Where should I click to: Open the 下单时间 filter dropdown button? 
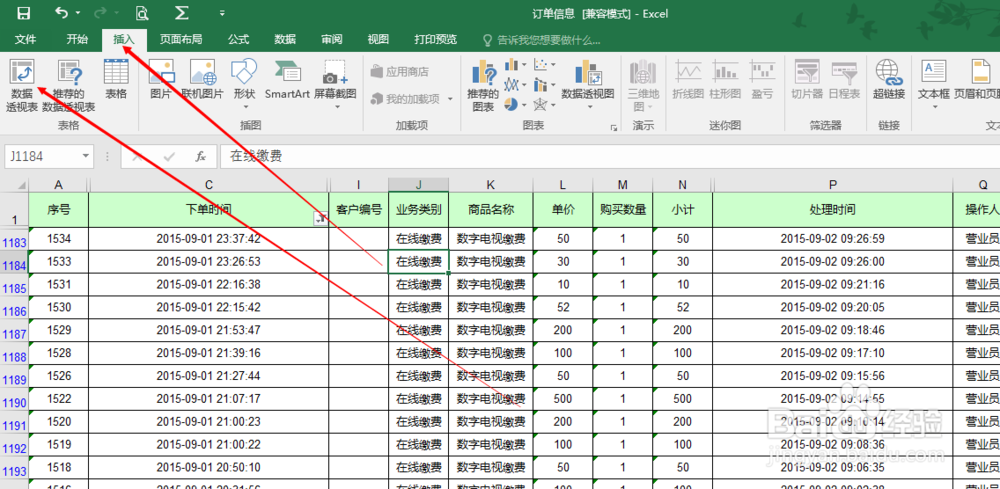(x=320, y=219)
